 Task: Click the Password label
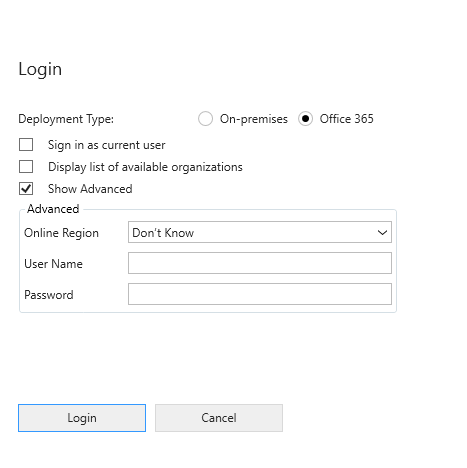(49, 295)
